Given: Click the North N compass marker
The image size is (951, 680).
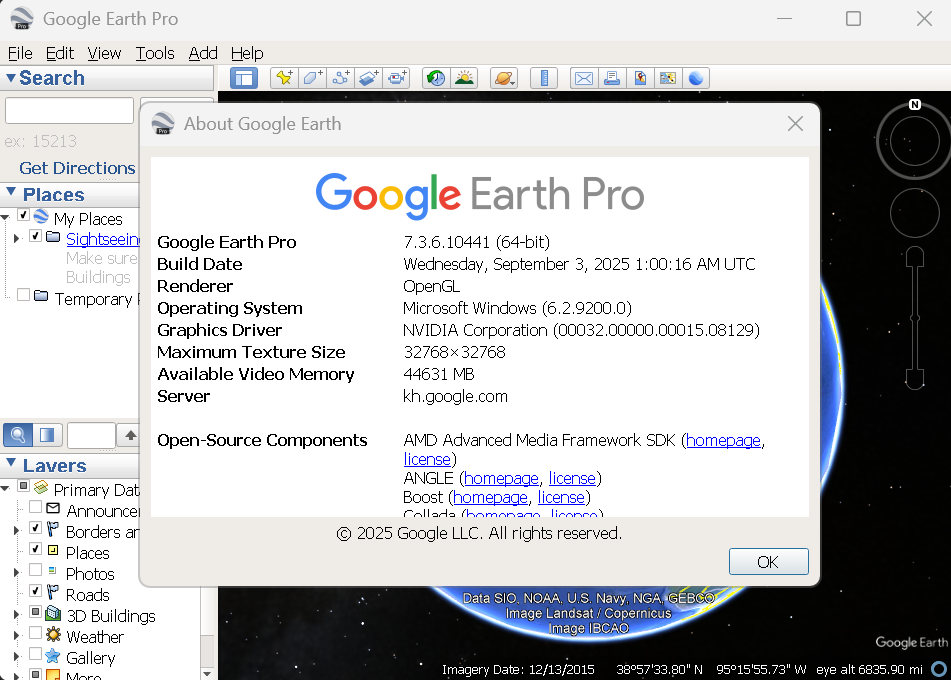Looking at the screenshot, I should click(x=915, y=104).
